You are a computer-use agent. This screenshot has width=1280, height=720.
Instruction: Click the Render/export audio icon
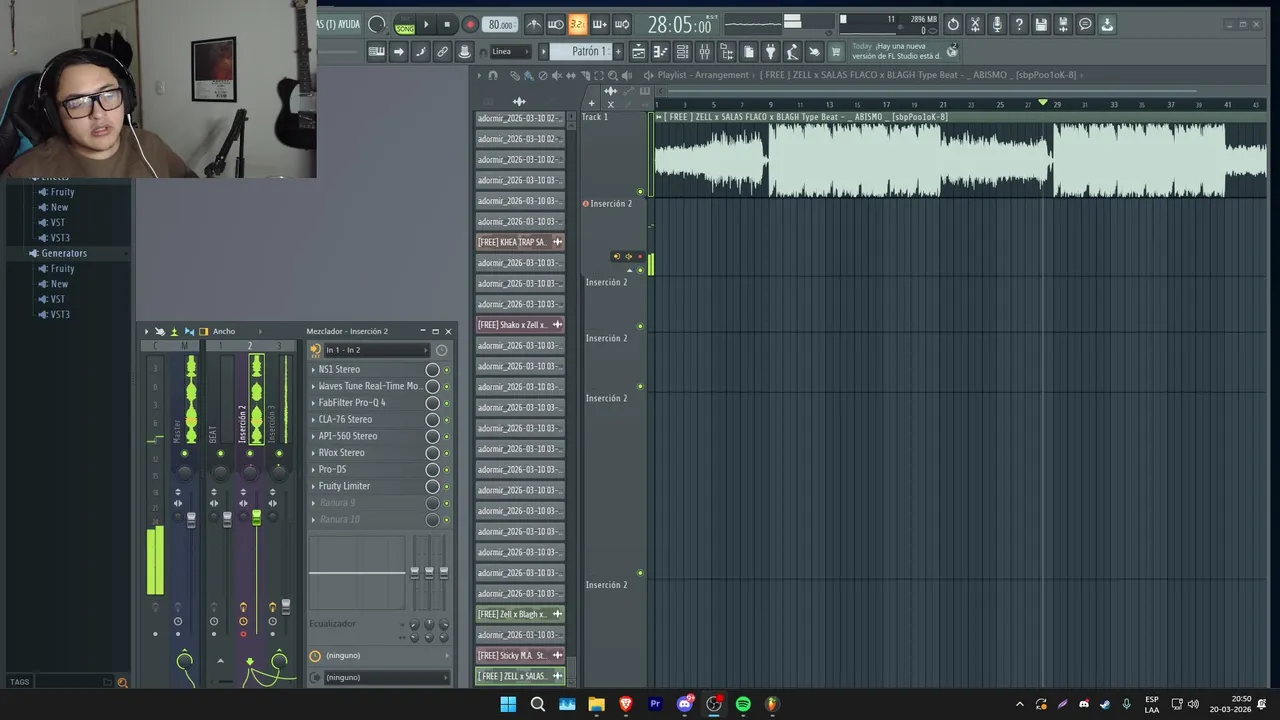(1063, 24)
